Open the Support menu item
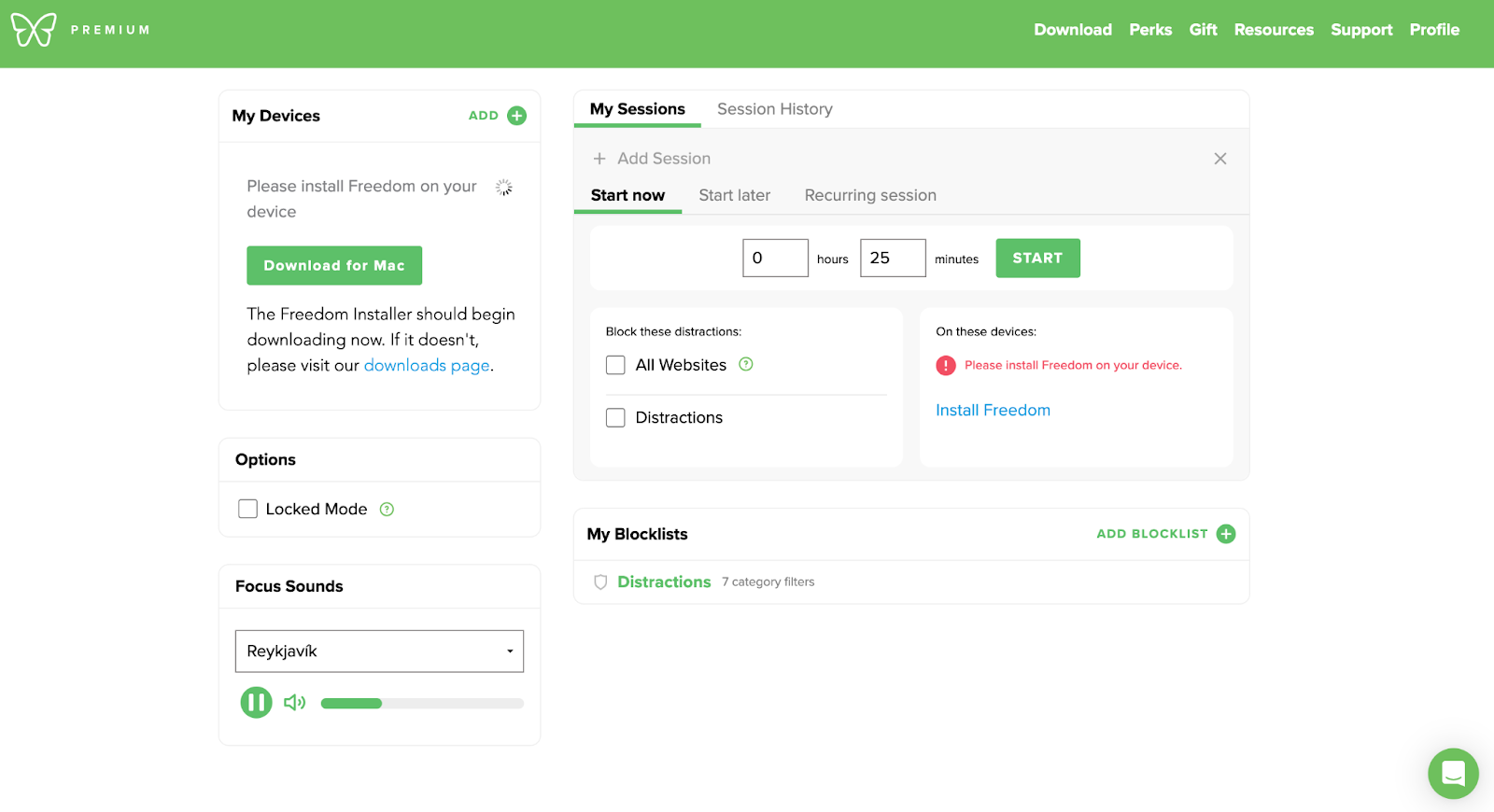The width and height of the screenshot is (1494, 812). [x=1361, y=30]
